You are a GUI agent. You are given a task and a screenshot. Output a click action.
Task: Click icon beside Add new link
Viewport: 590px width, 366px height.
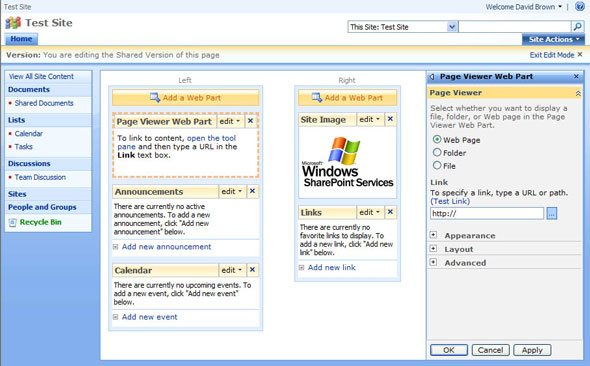click(x=301, y=267)
